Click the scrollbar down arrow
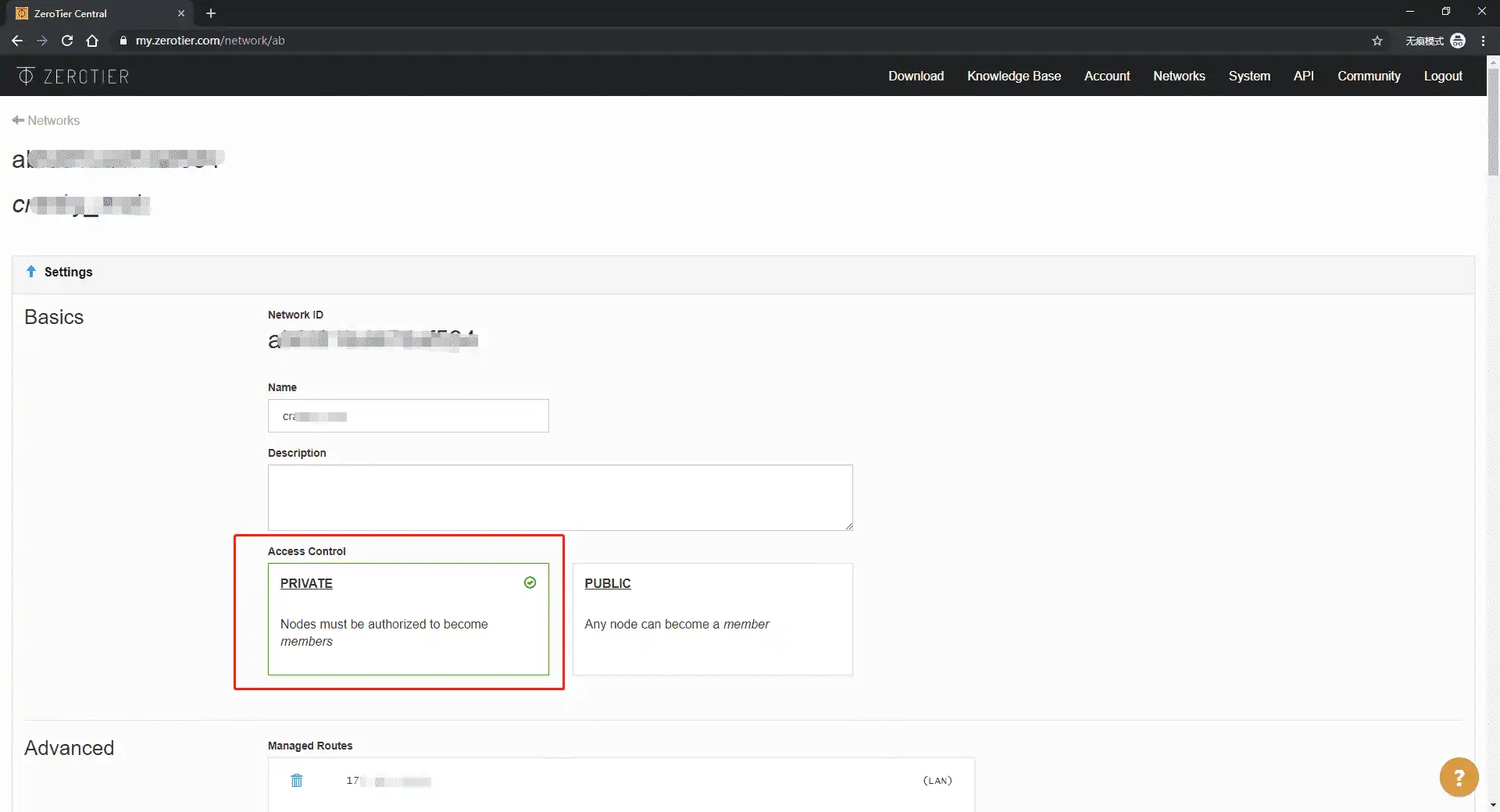The height and width of the screenshot is (812, 1500). click(x=1493, y=805)
